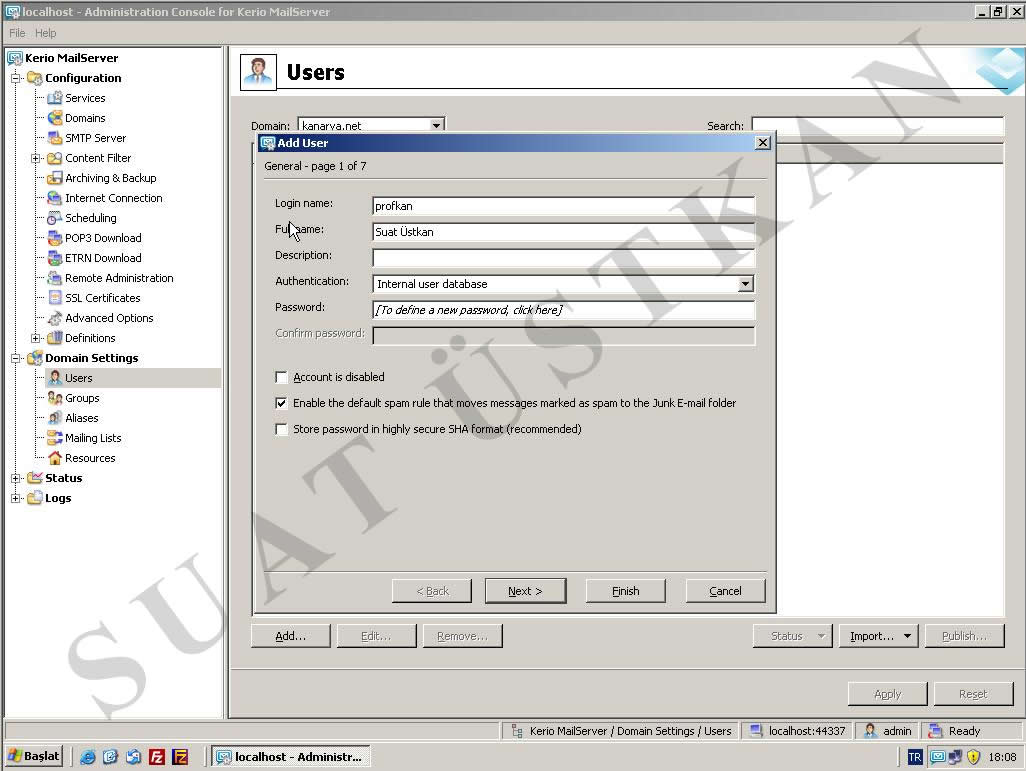The height and width of the screenshot is (771, 1026).
Task: Click the Finish button
Action: click(x=626, y=591)
